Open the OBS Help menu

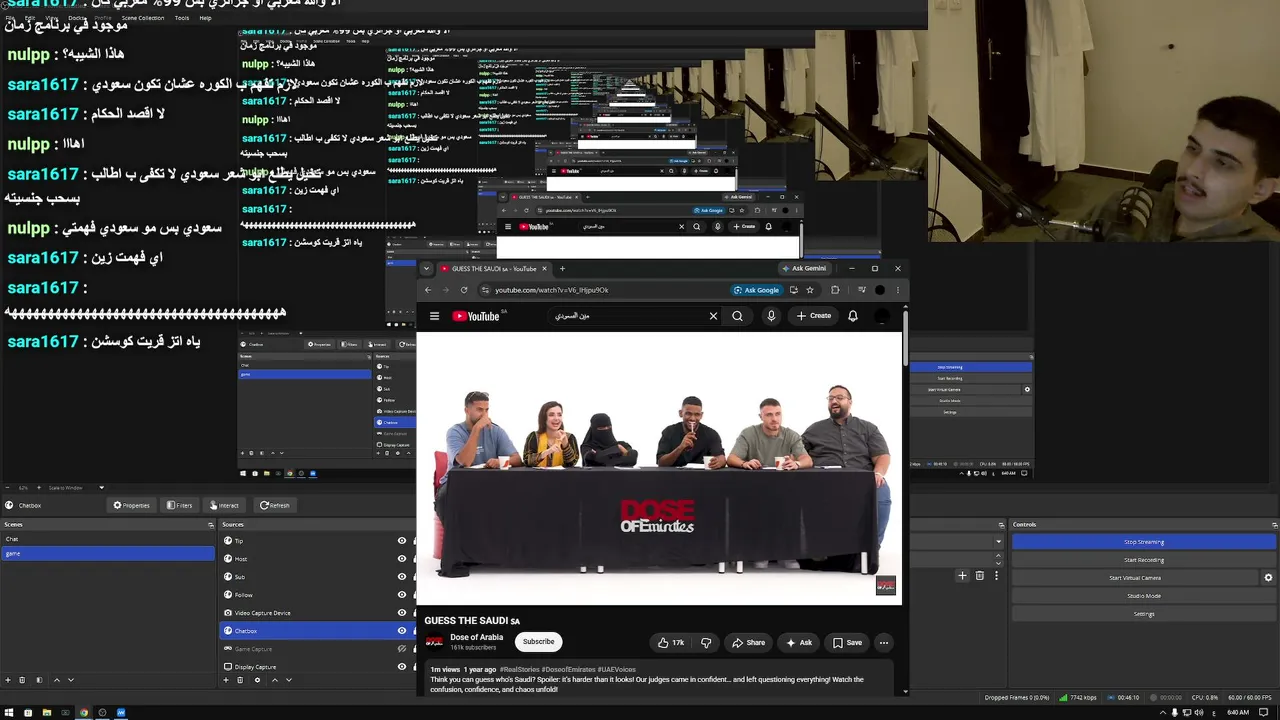[x=205, y=18]
